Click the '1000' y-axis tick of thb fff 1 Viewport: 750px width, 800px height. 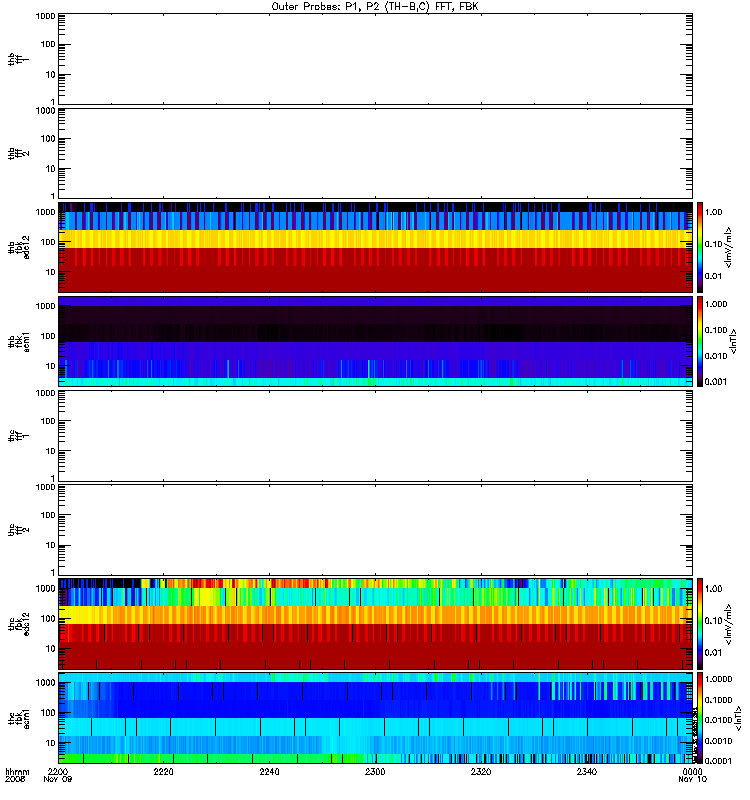[45, 16]
